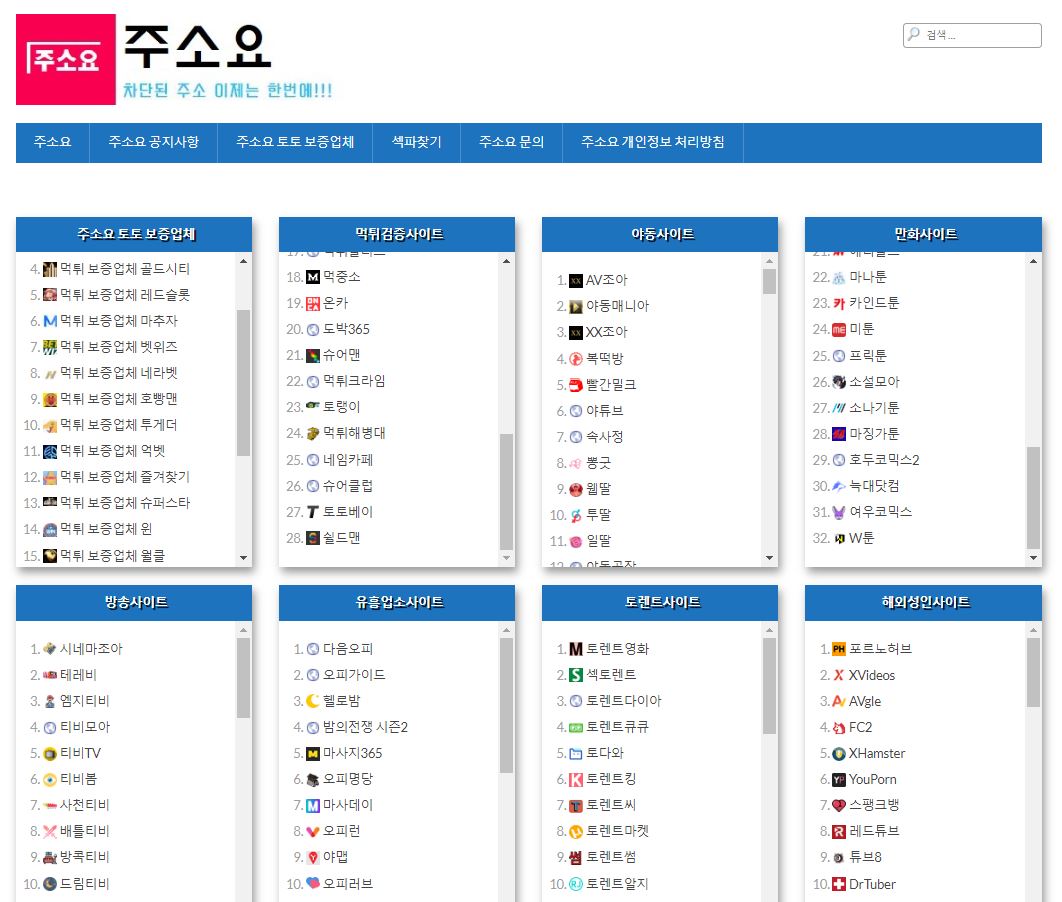Open the 티비모아 link
The image size is (1062, 902).
click(85, 727)
